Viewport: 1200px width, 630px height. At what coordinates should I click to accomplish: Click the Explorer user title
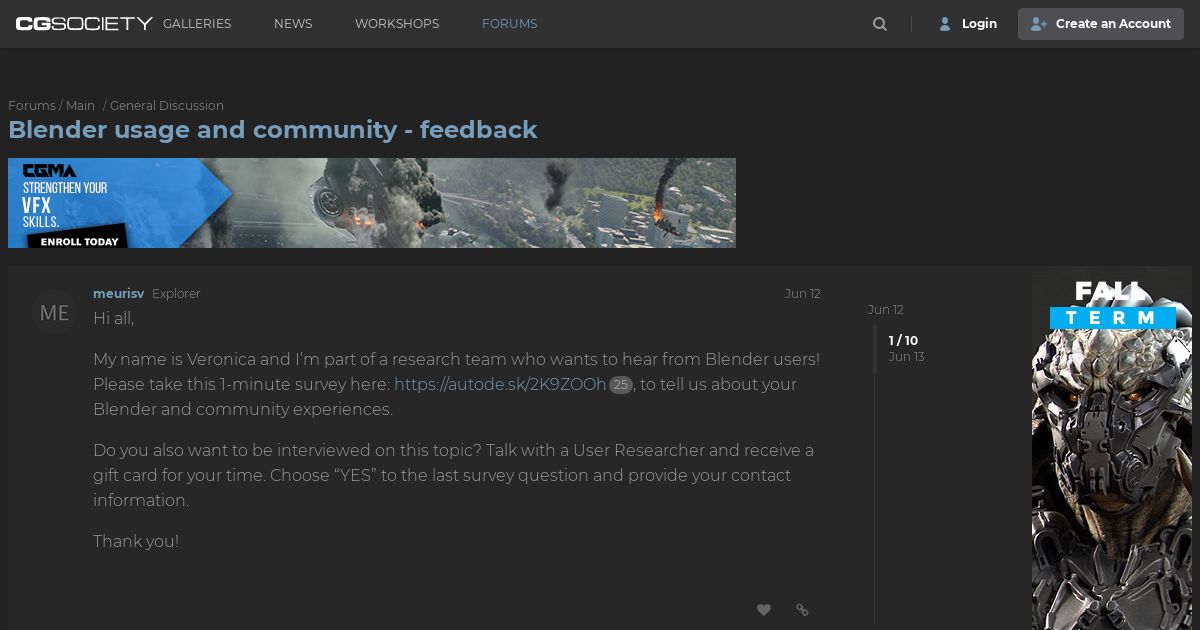click(x=176, y=294)
